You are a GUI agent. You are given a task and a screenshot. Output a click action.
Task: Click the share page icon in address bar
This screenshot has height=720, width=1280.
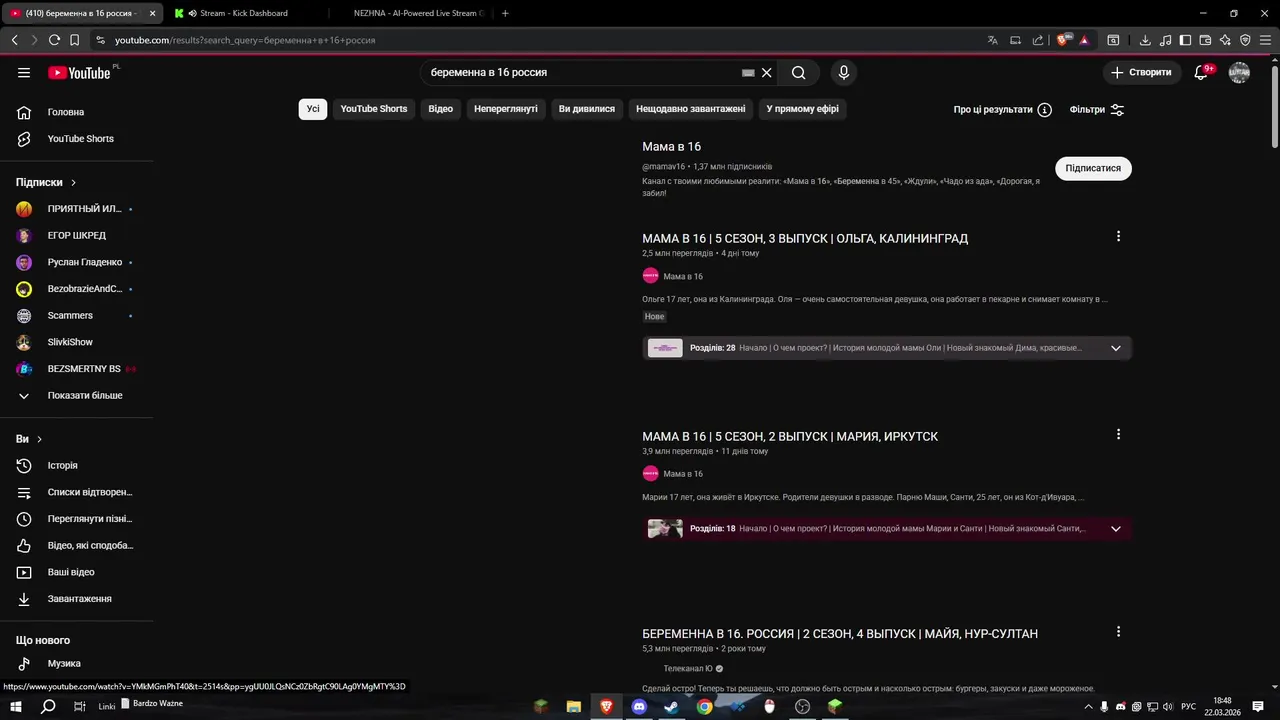point(1037,40)
